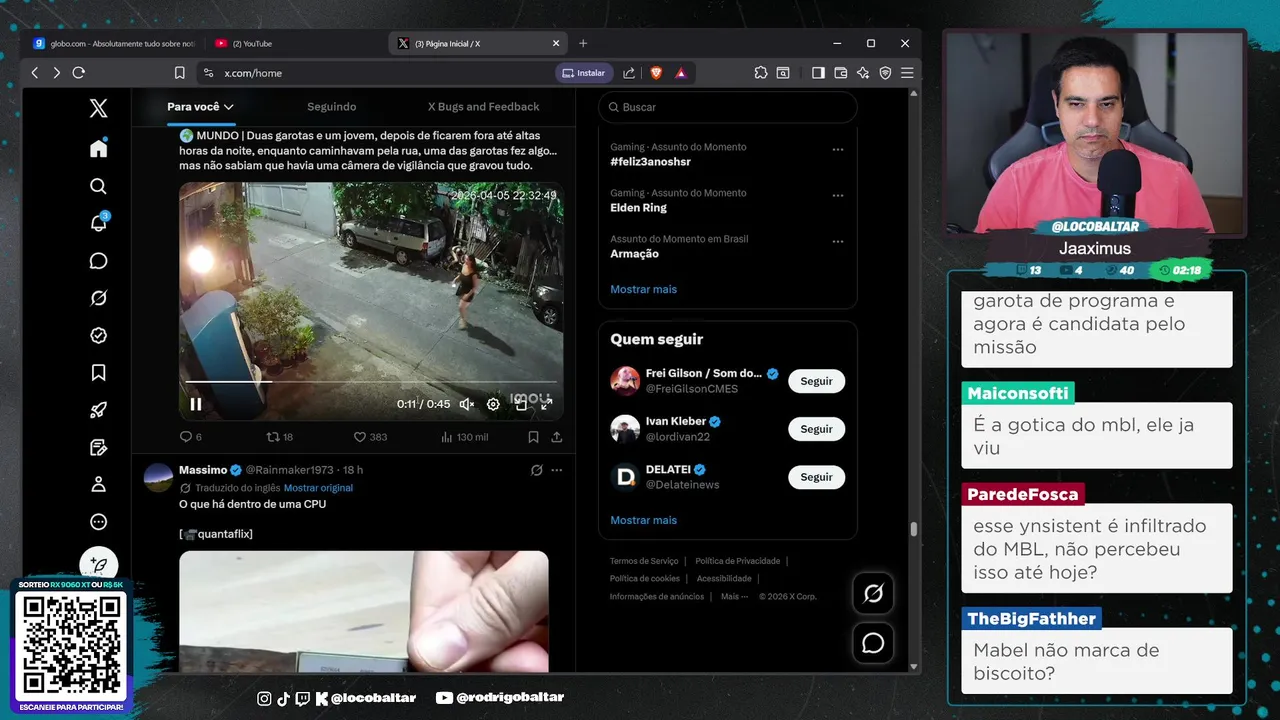Open a new browser tab
Image resolution: width=1280 pixels, height=720 pixels.
tap(583, 43)
